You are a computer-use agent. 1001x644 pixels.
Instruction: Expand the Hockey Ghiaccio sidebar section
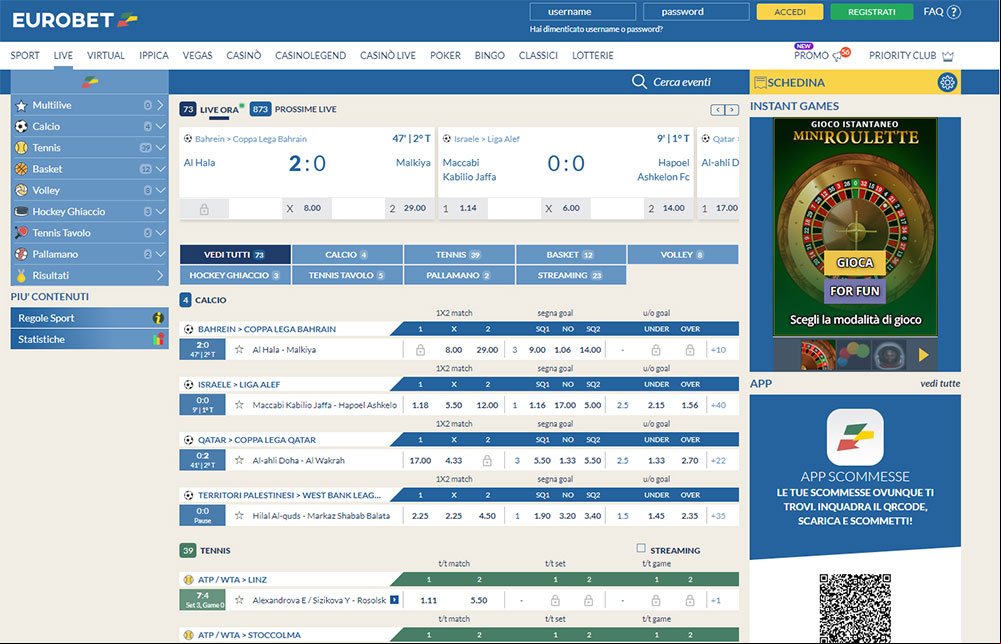pos(160,211)
